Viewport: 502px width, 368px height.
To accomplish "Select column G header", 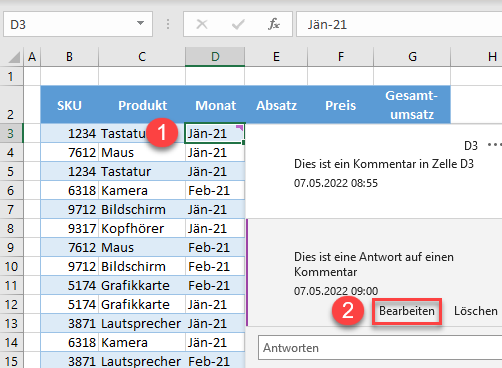I will pos(412,57).
